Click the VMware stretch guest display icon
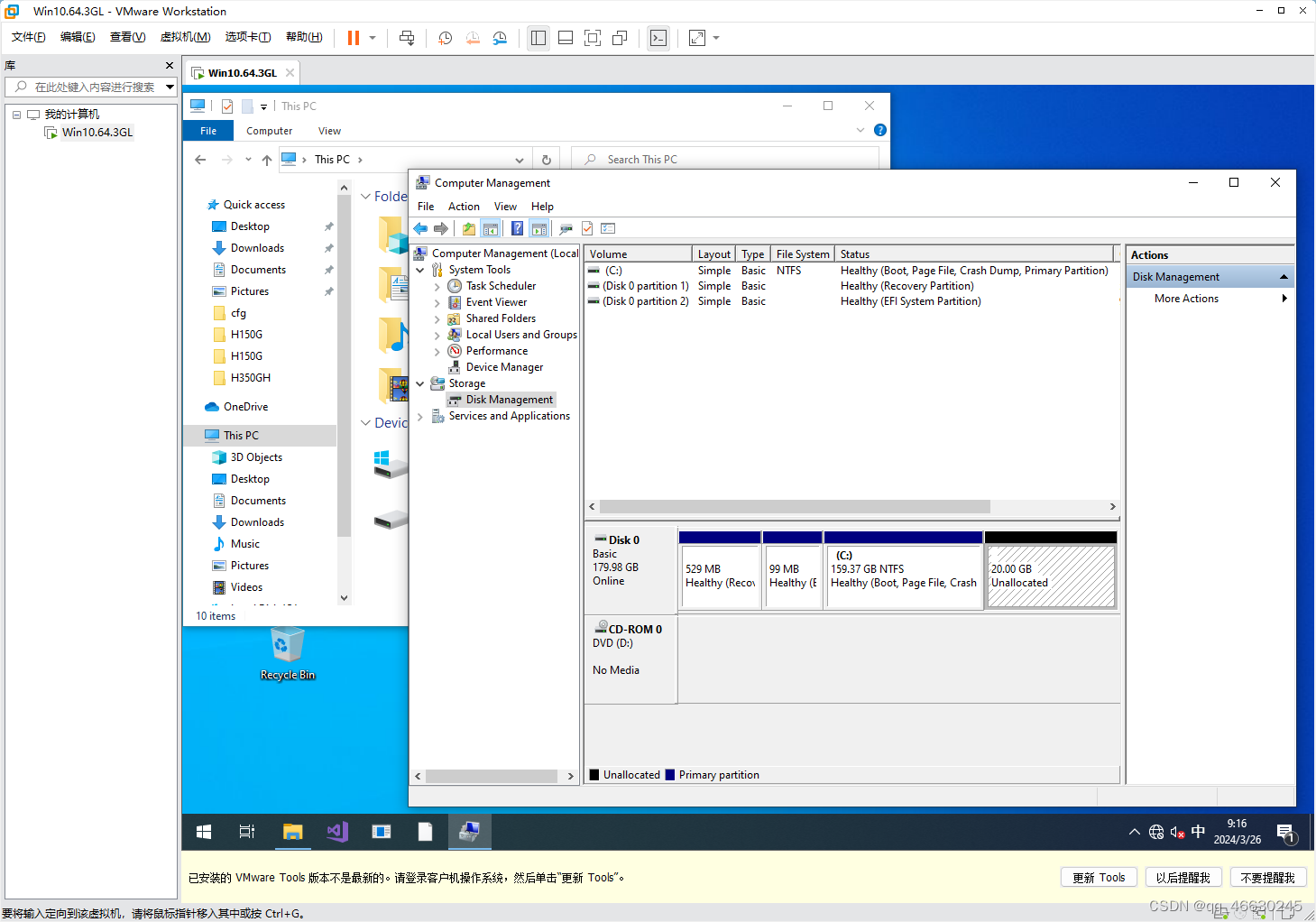1316x922 pixels. pos(697,38)
